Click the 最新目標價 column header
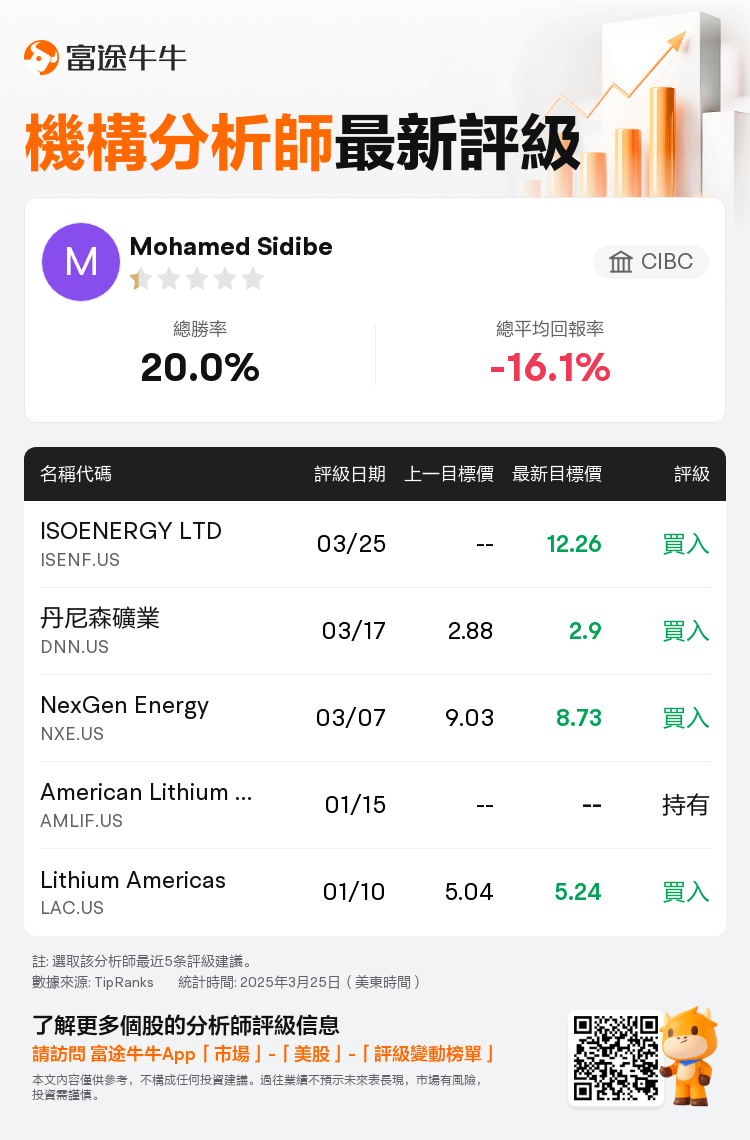The image size is (750, 1140). tap(557, 475)
